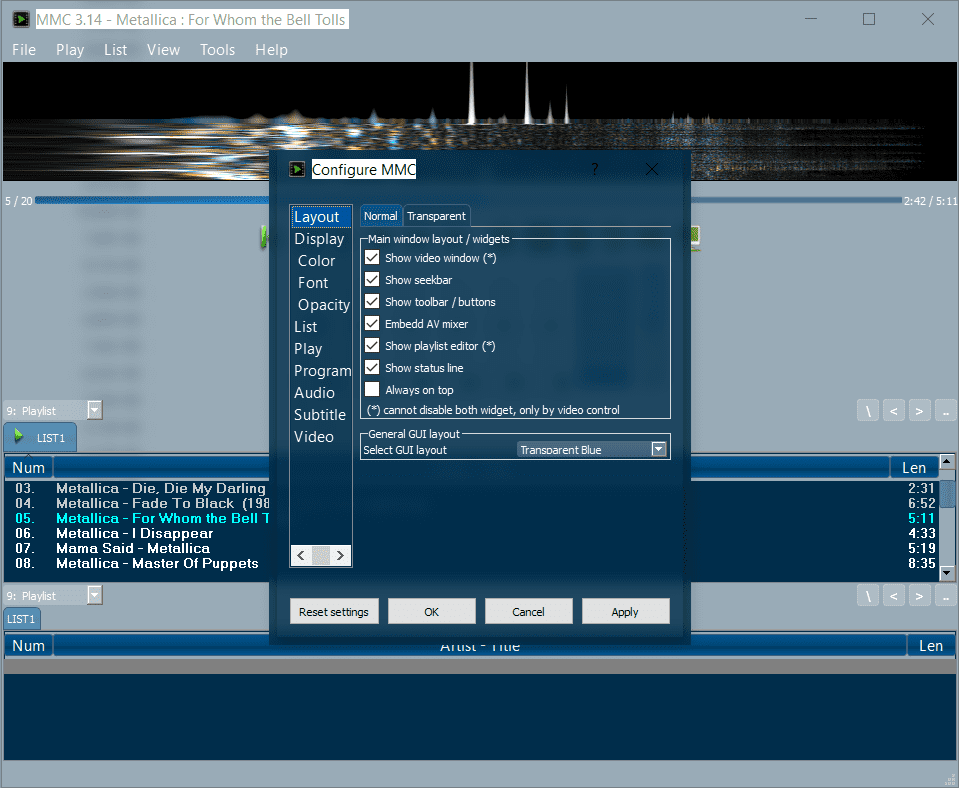
Task: Click the Cancel button
Action: point(528,611)
